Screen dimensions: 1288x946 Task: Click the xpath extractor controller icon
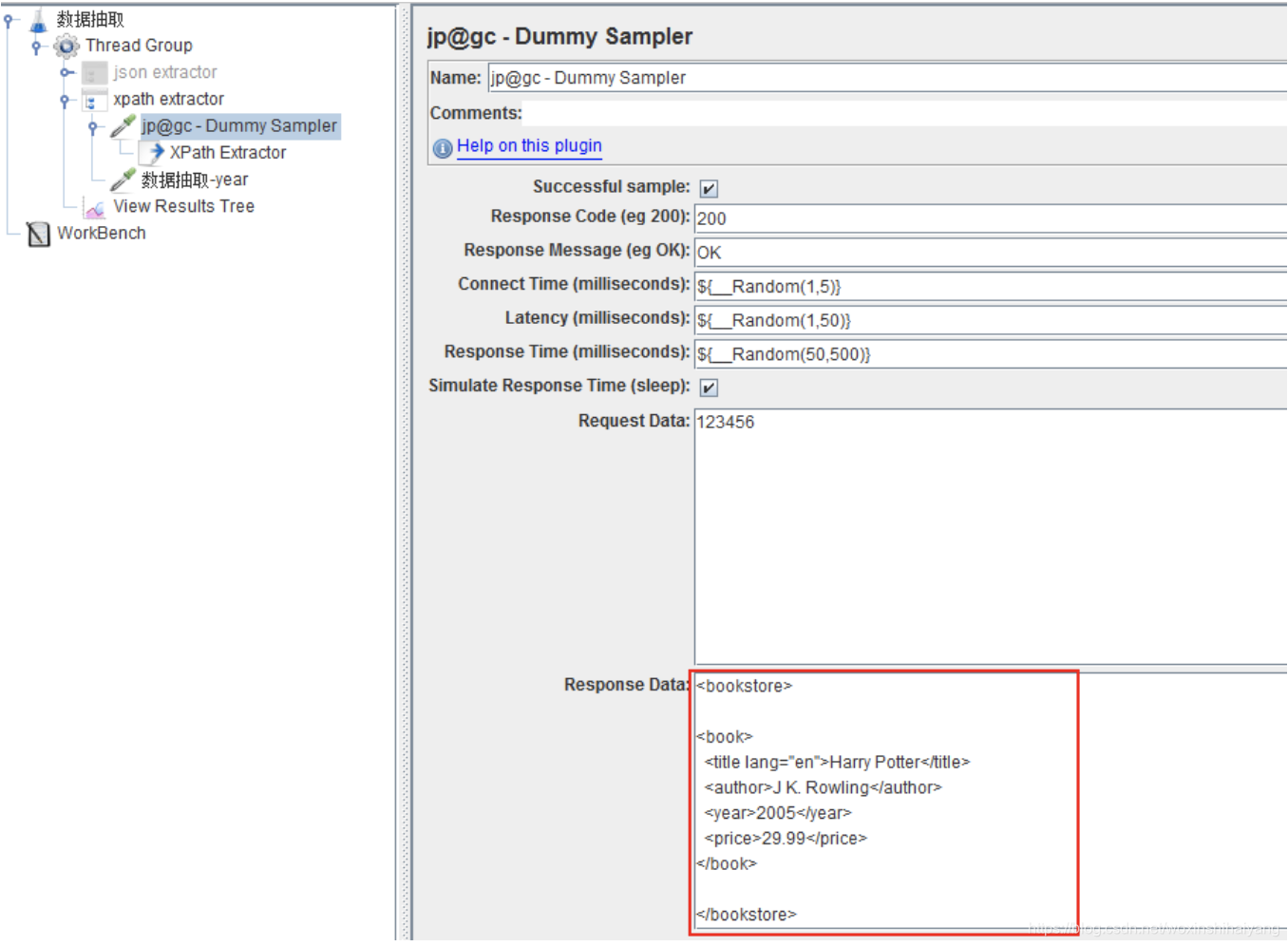click(x=94, y=99)
